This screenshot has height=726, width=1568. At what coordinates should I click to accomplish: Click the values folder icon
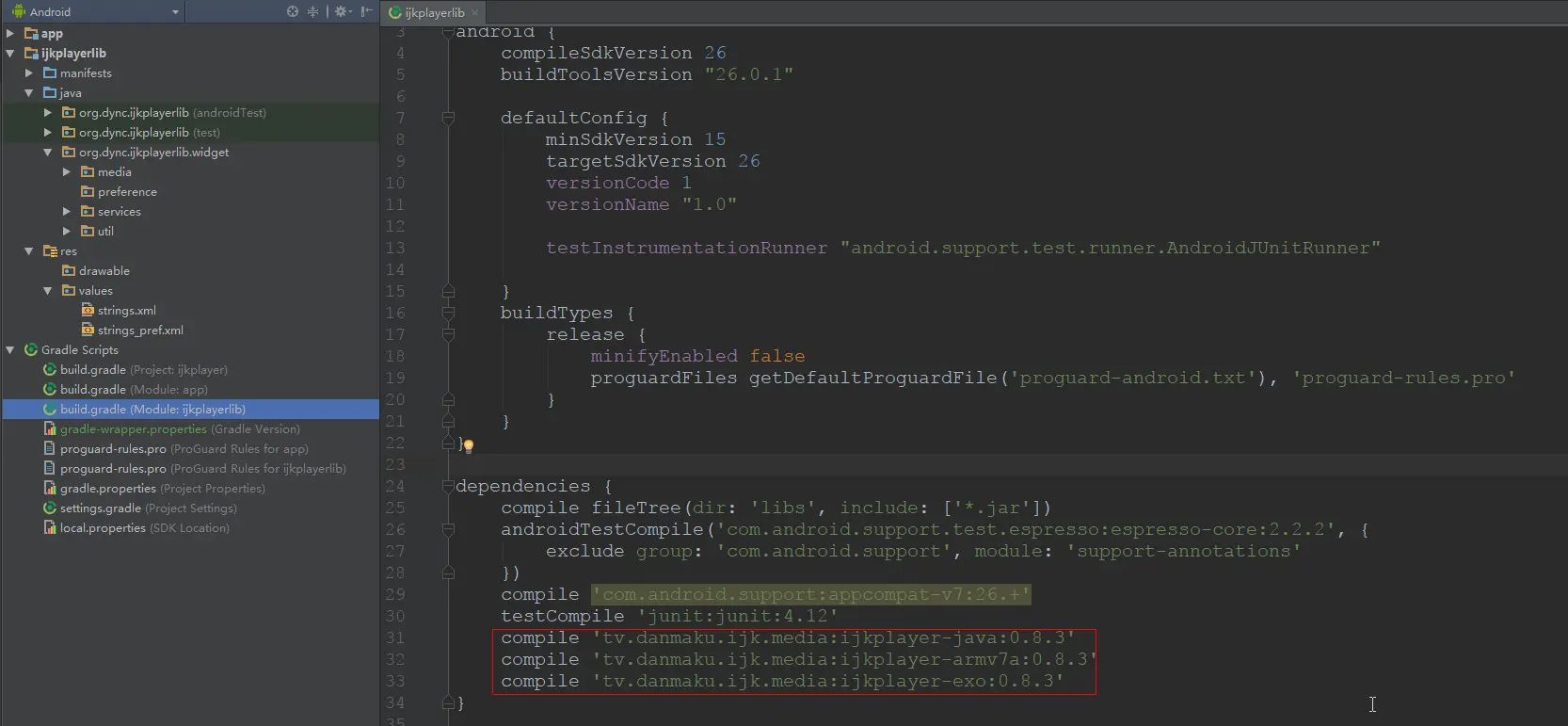point(69,290)
